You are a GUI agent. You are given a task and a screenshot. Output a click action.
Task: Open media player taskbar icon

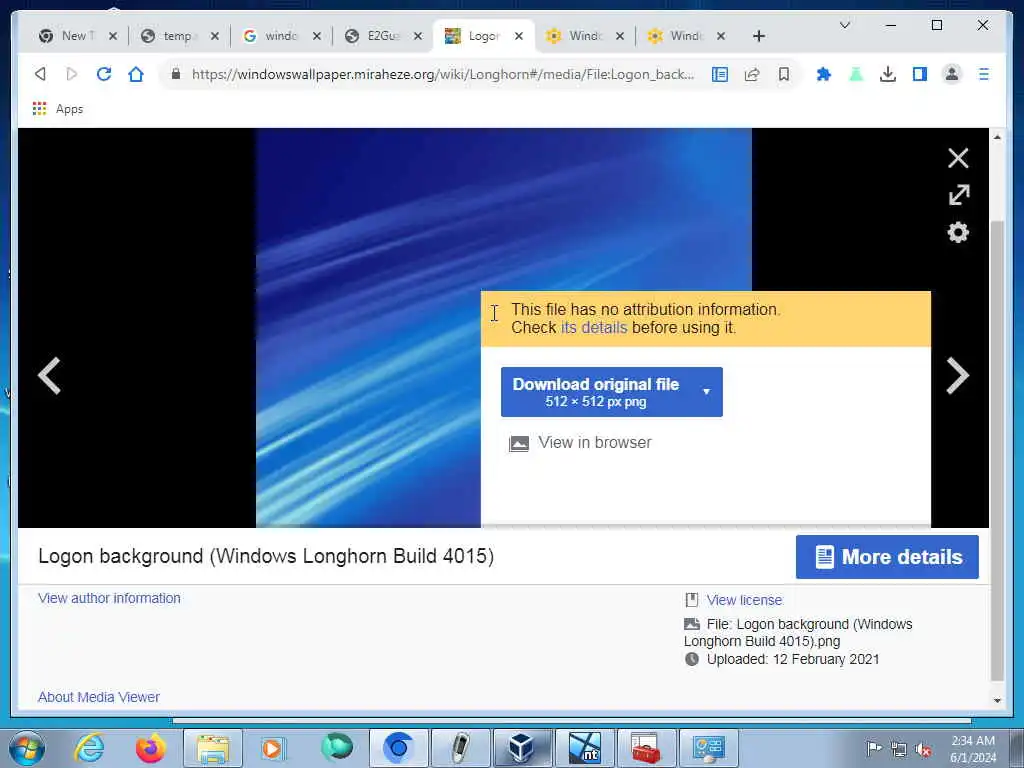coord(274,748)
